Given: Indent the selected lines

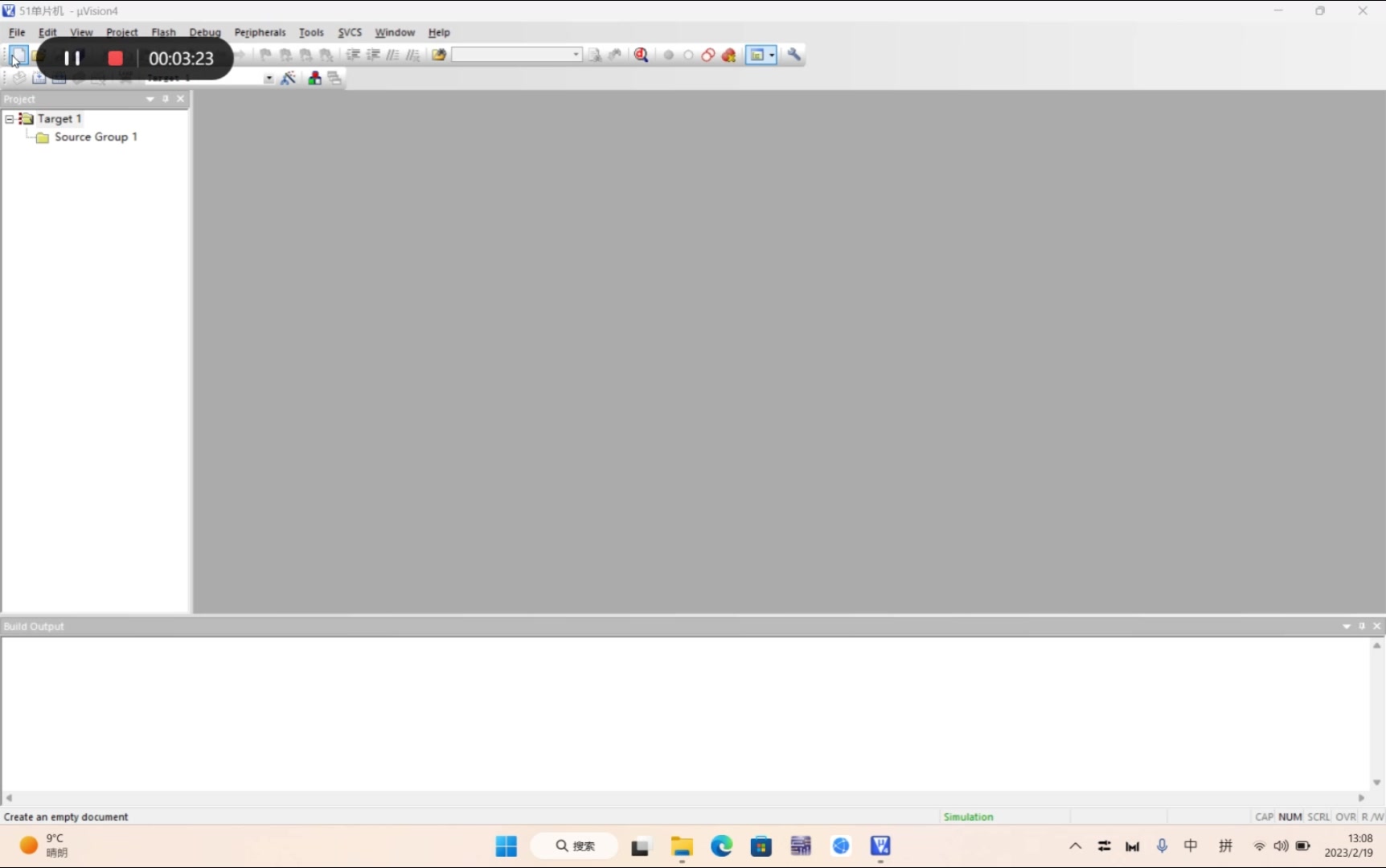Looking at the screenshot, I should (x=353, y=55).
